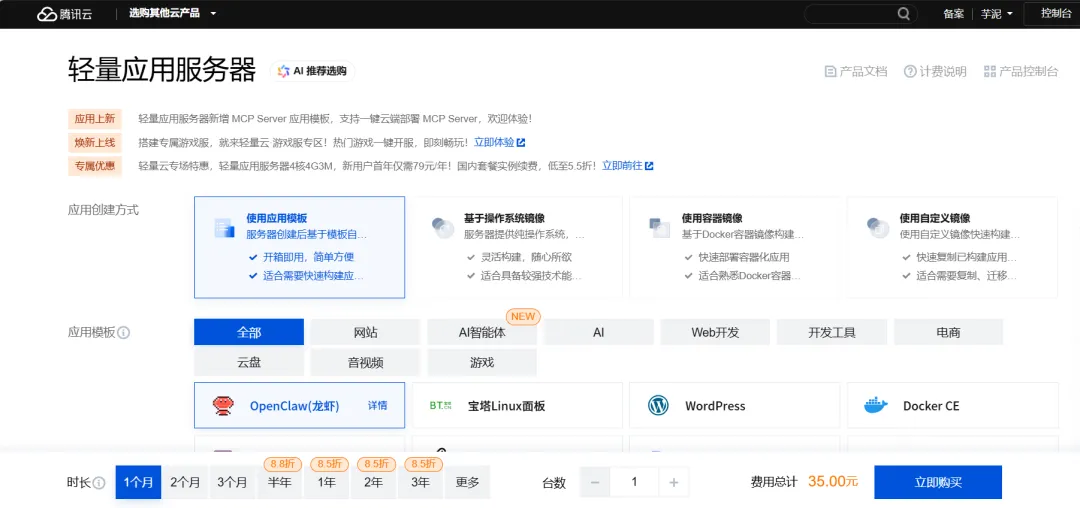Select the 音视频 template tab
1080x508 pixels.
pos(365,362)
